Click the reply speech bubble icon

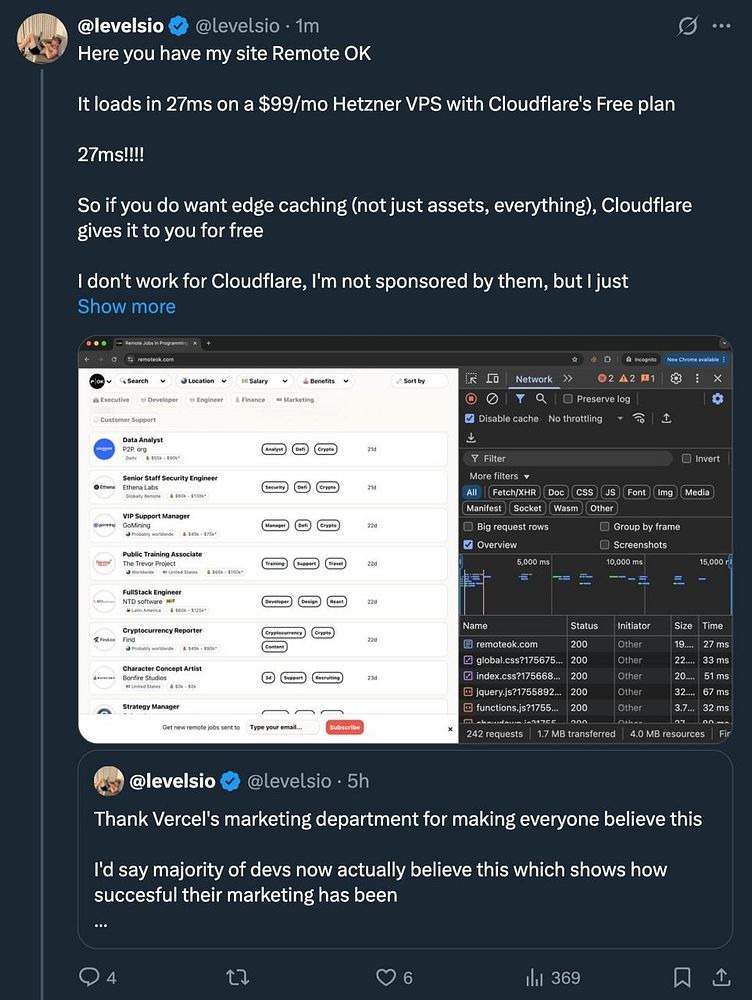90,977
